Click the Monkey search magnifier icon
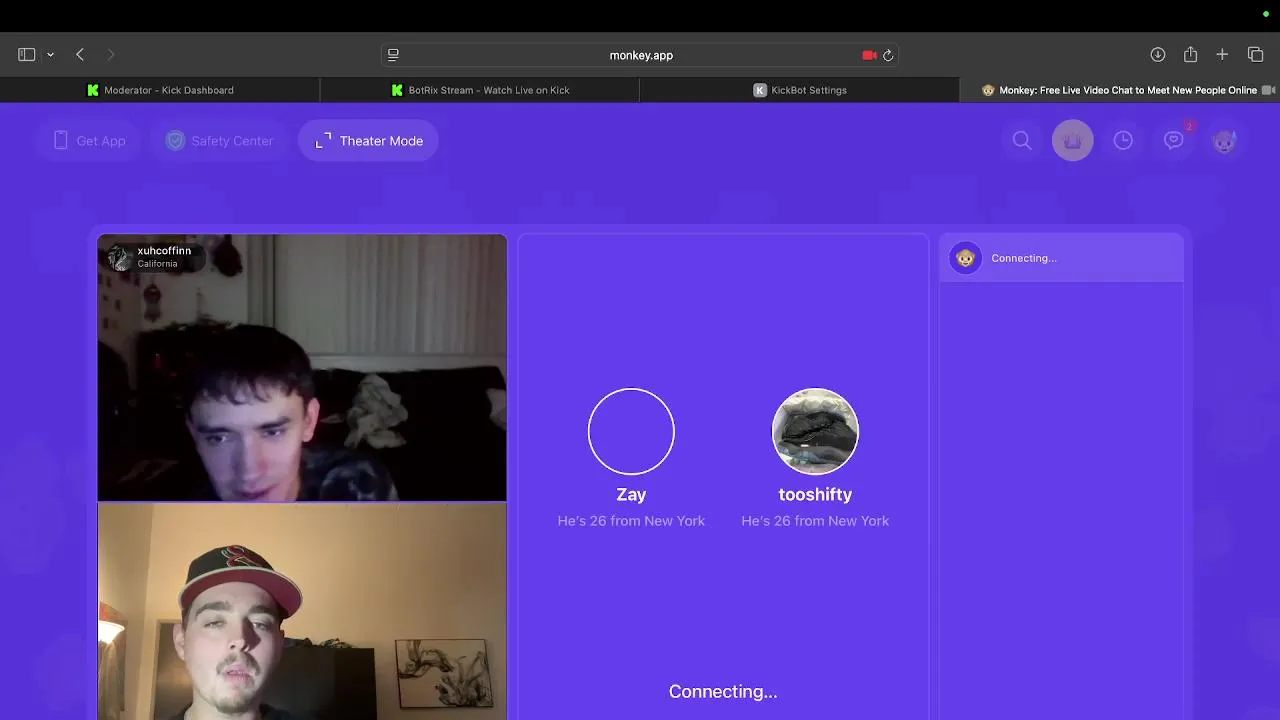 [1022, 141]
